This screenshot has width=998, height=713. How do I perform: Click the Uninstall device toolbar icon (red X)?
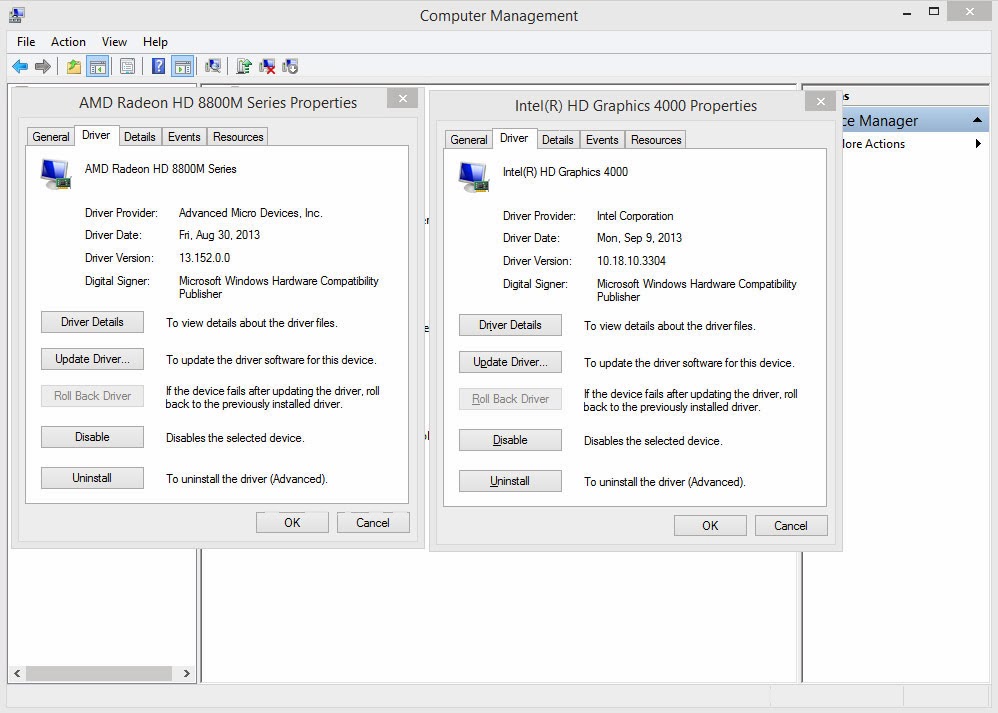click(267, 66)
